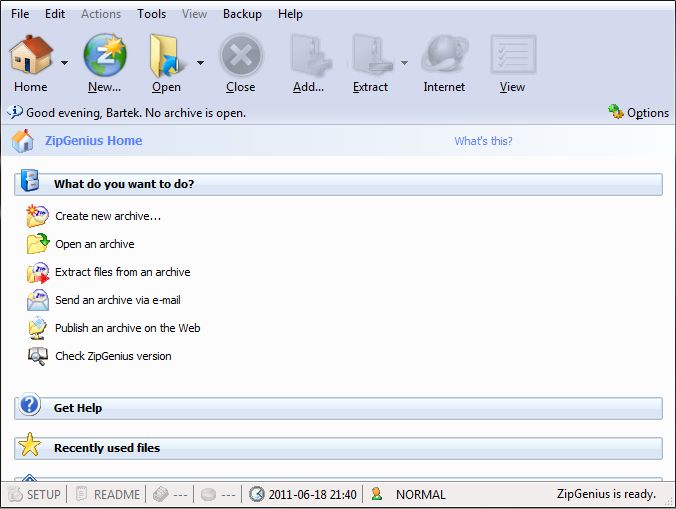Click the NORMAL status bar text
This screenshot has width=676, height=509.
click(x=421, y=494)
